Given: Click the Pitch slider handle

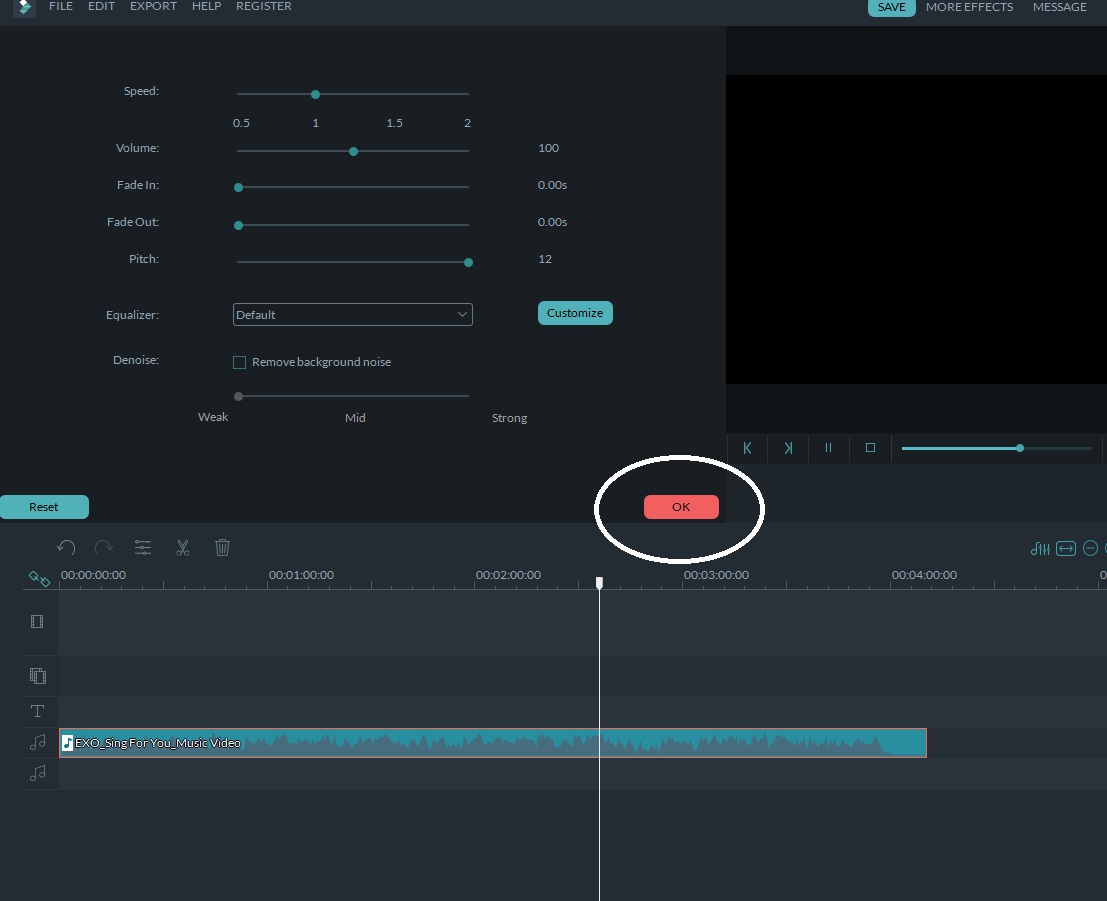Looking at the screenshot, I should coord(468,262).
